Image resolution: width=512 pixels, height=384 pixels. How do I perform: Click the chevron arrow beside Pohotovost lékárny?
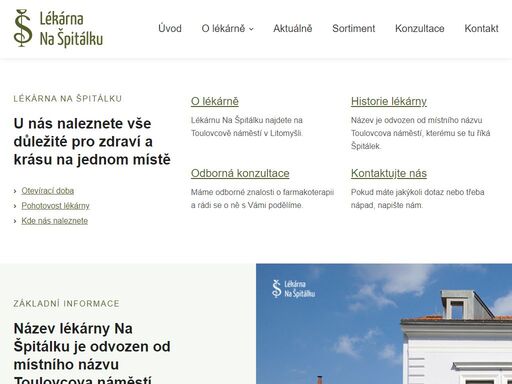click(15, 206)
